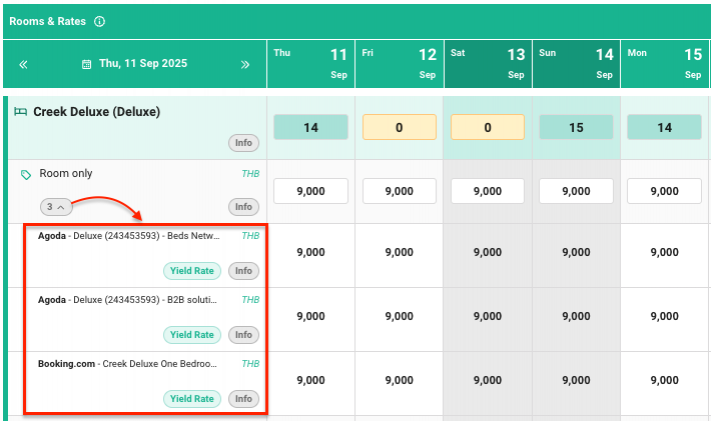The height and width of the screenshot is (421, 711).
Task: Advance dates with double-right arrow
Action: 245,64
